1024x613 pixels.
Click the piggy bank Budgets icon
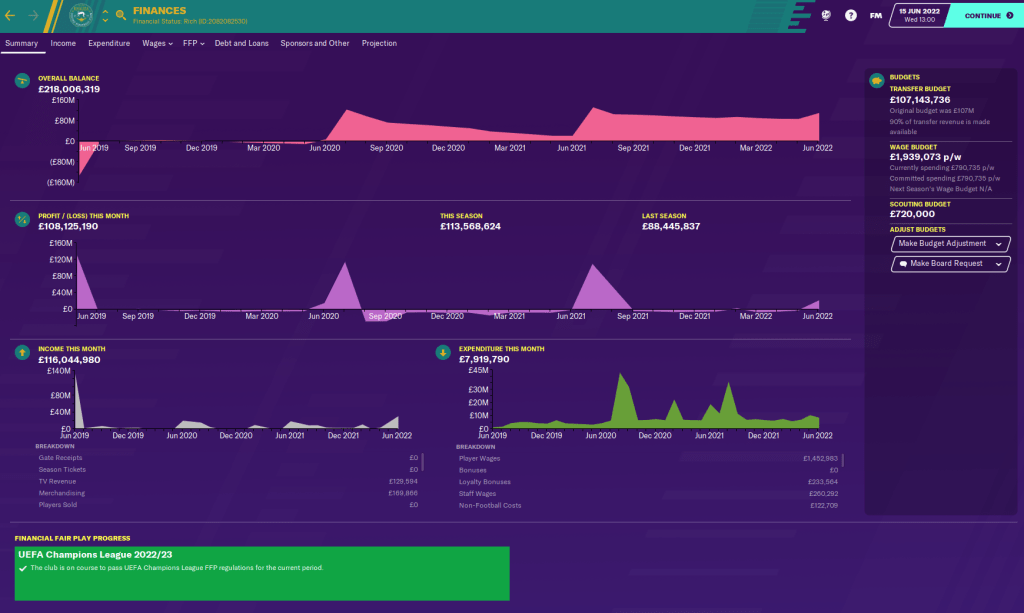pos(876,80)
